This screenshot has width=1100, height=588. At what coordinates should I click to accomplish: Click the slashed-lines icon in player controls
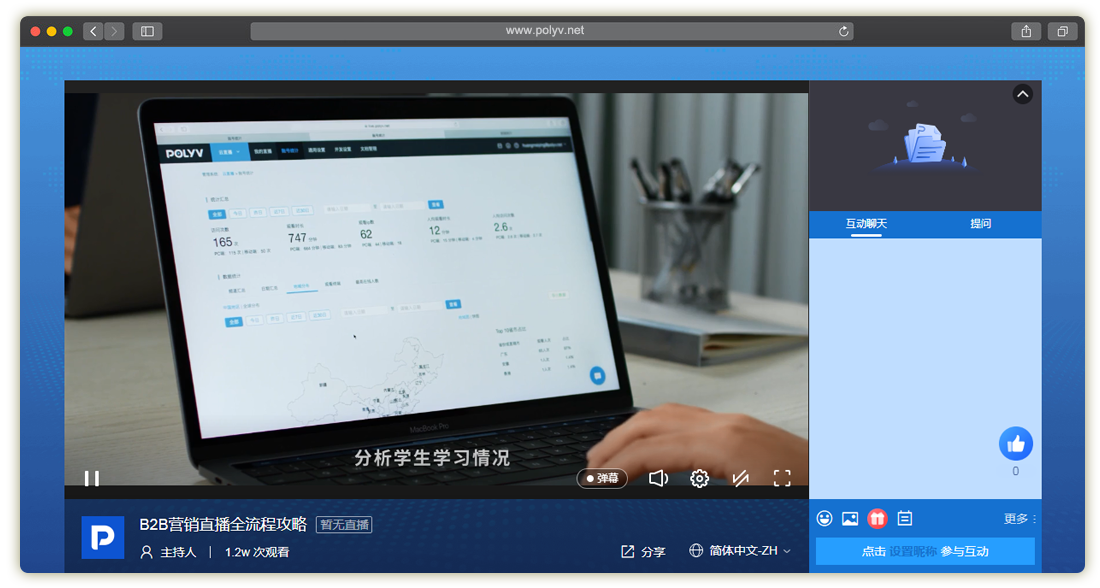point(740,478)
